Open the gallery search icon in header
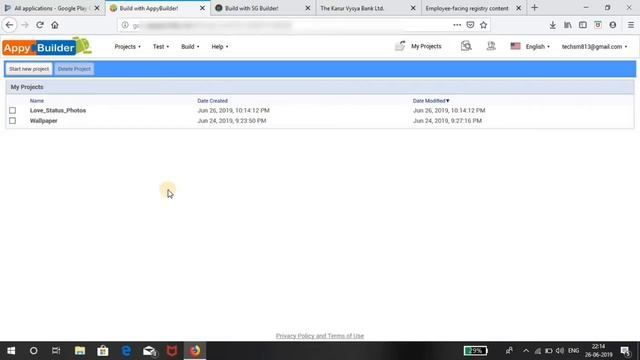640x360 pixels. coord(466,46)
